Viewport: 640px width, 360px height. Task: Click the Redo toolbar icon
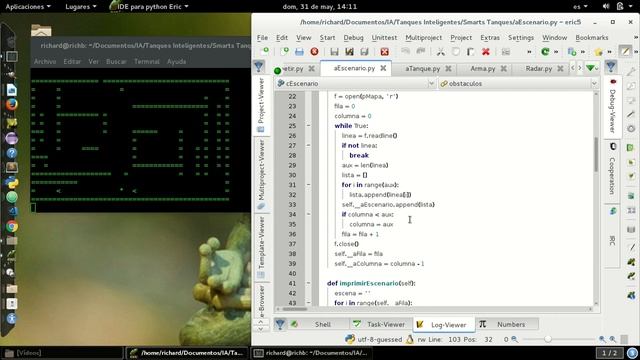[x=420, y=51]
